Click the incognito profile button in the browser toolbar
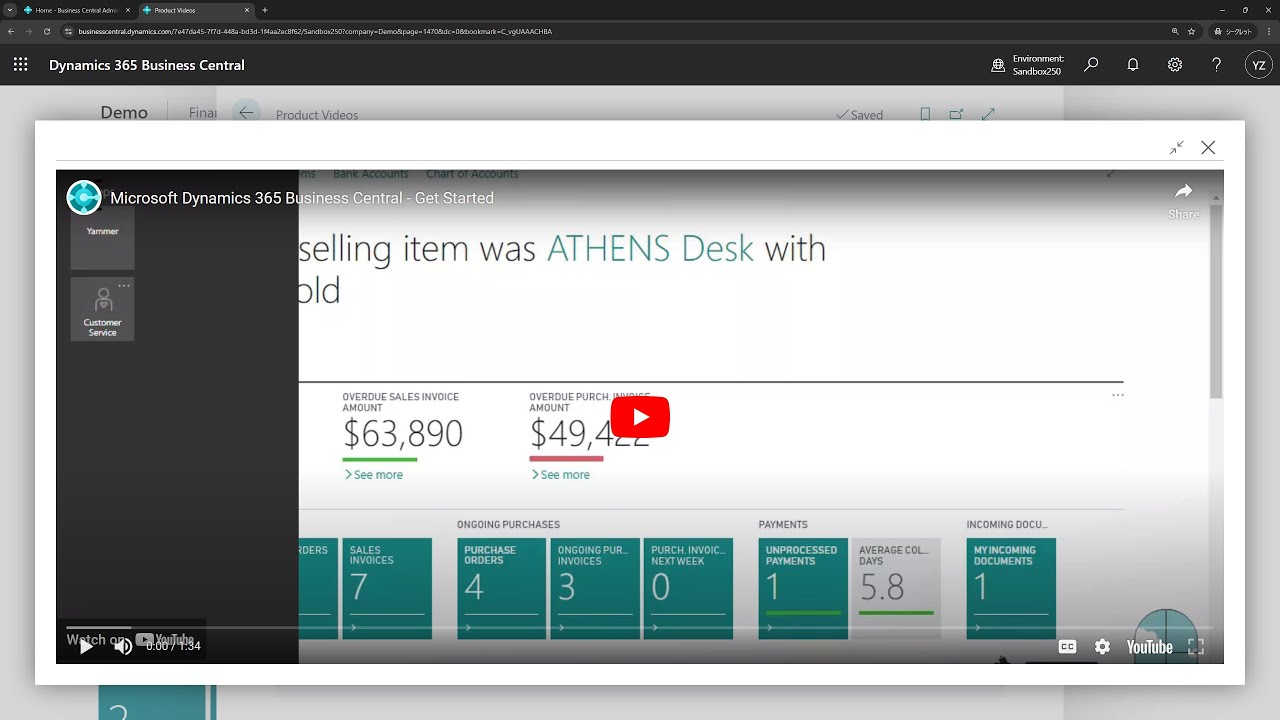1280x720 pixels. click(1233, 31)
